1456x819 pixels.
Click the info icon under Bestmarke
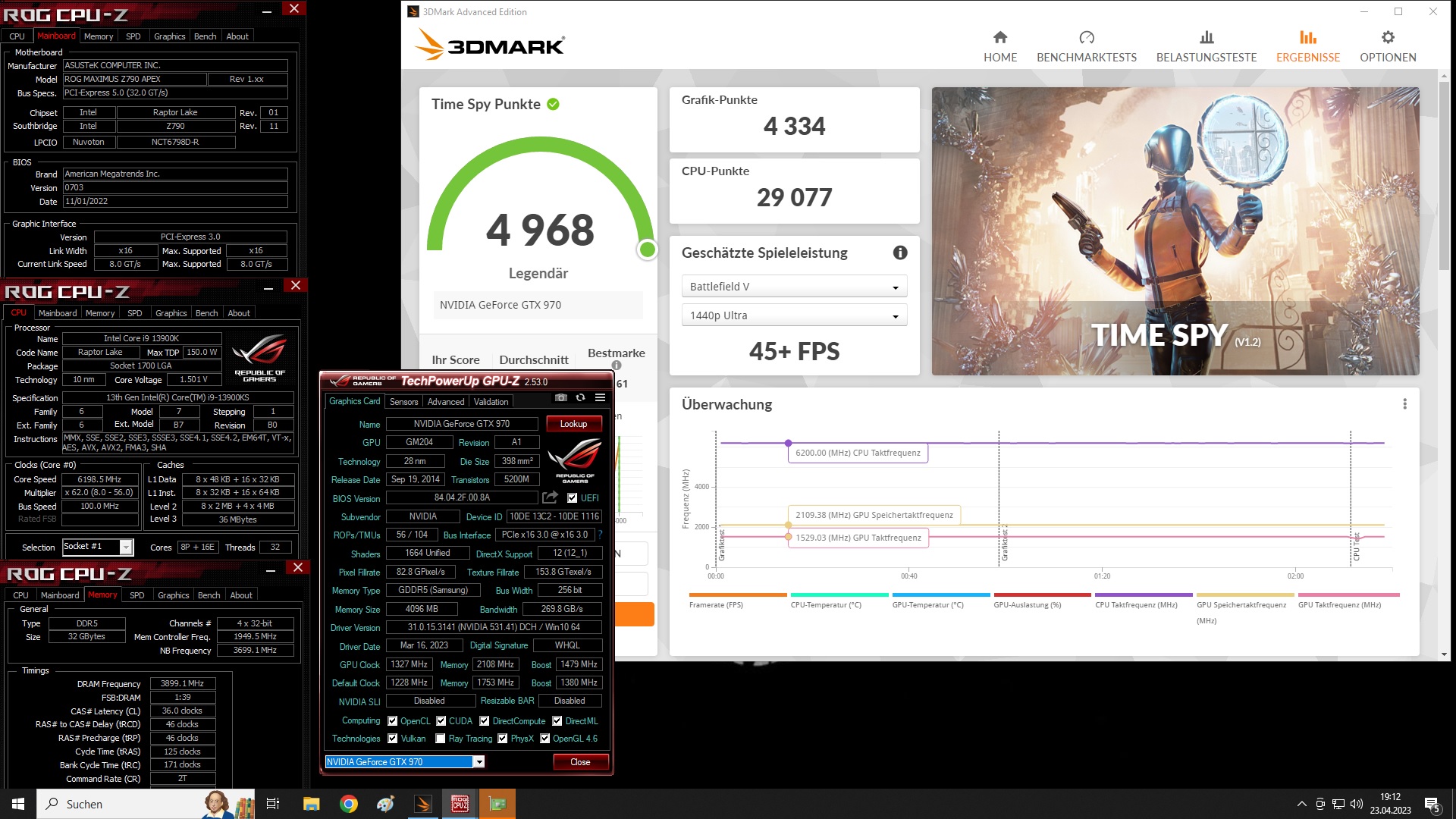pos(617,366)
